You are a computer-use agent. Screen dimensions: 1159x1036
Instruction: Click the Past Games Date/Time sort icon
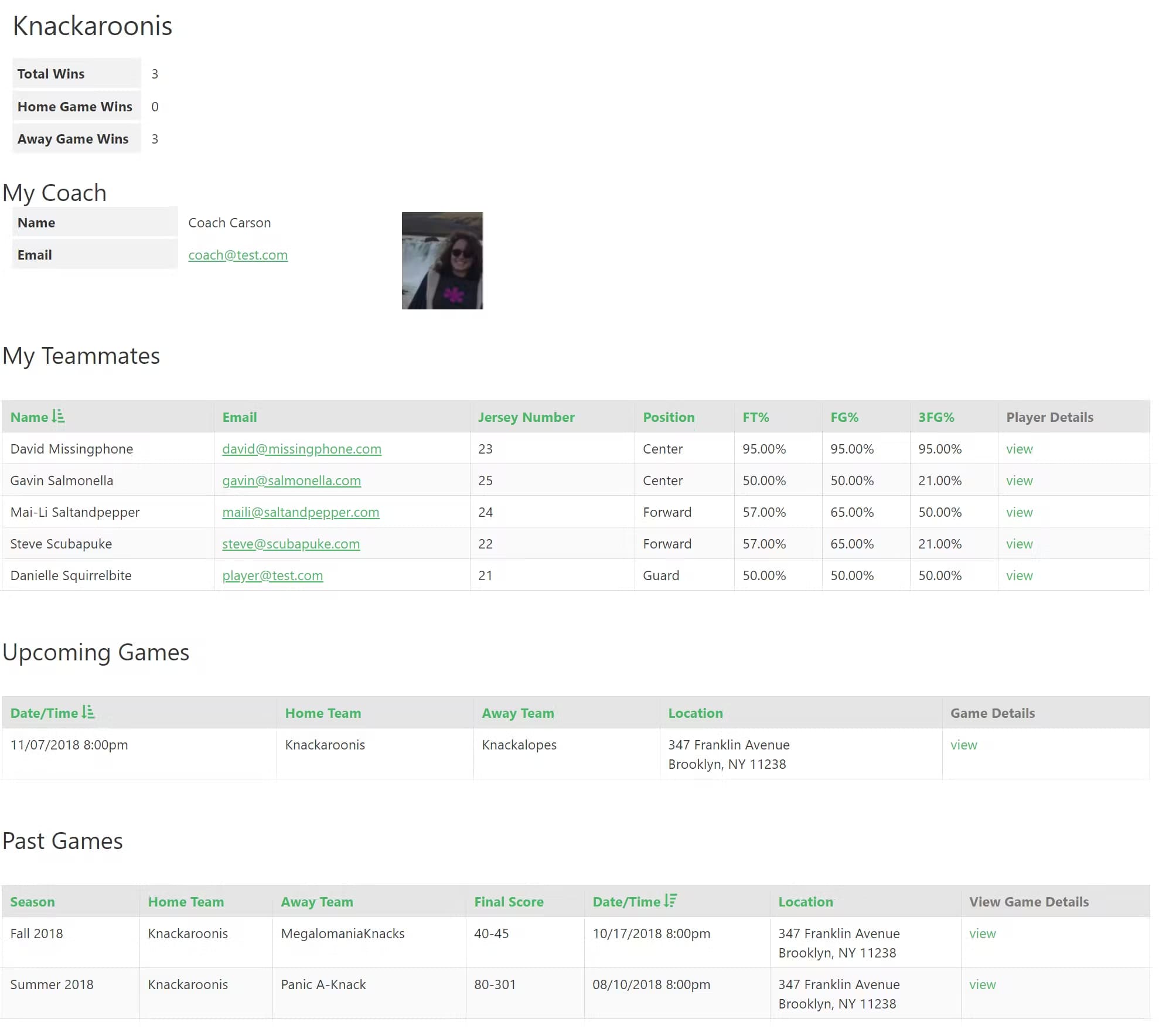[x=670, y=901]
